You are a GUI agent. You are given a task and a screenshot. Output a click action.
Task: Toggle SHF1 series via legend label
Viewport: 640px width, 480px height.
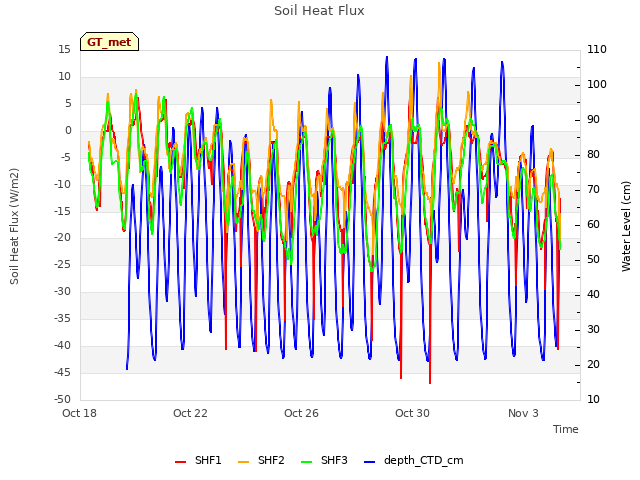tap(208, 460)
